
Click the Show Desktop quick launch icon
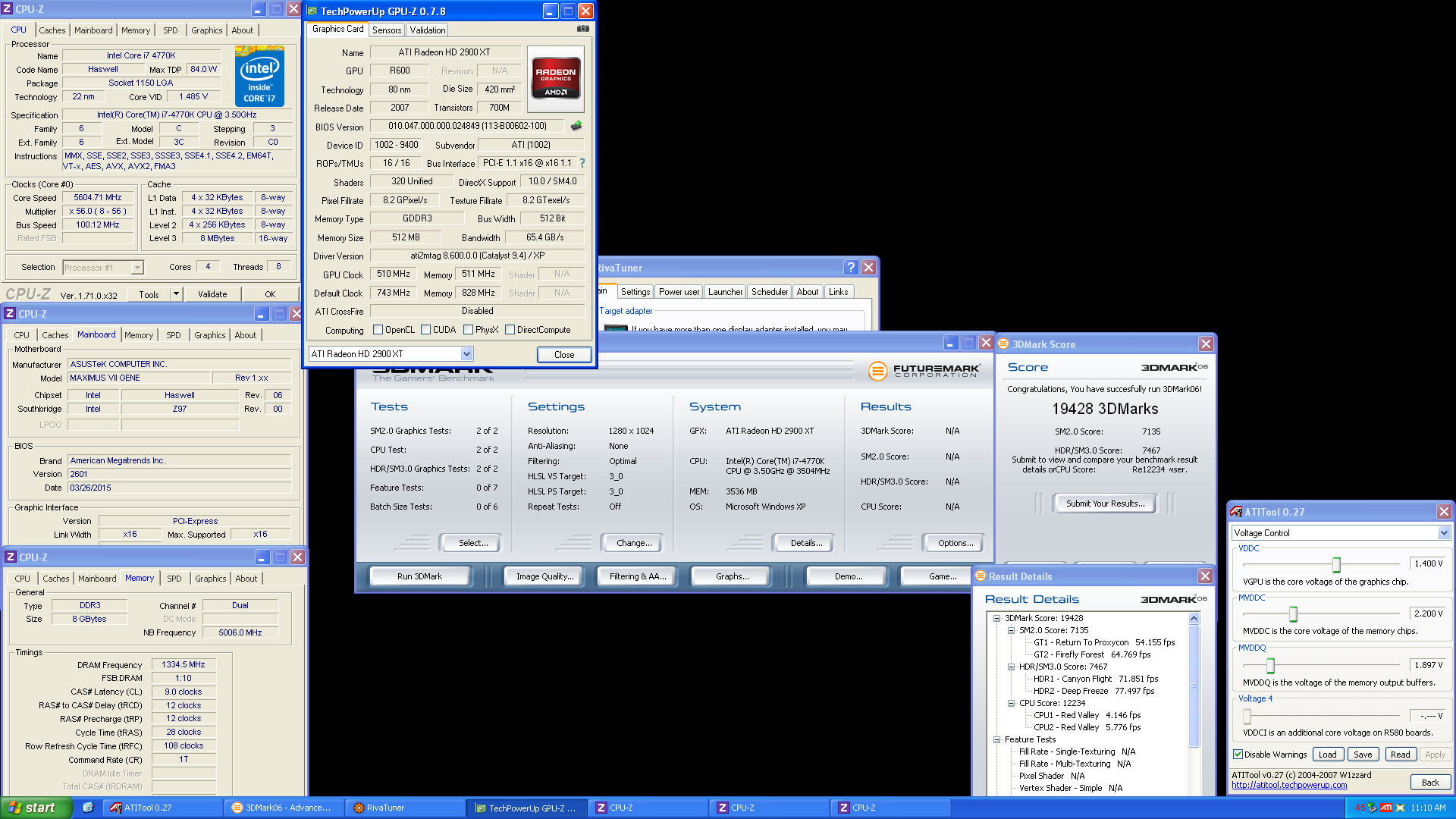coord(88,808)
